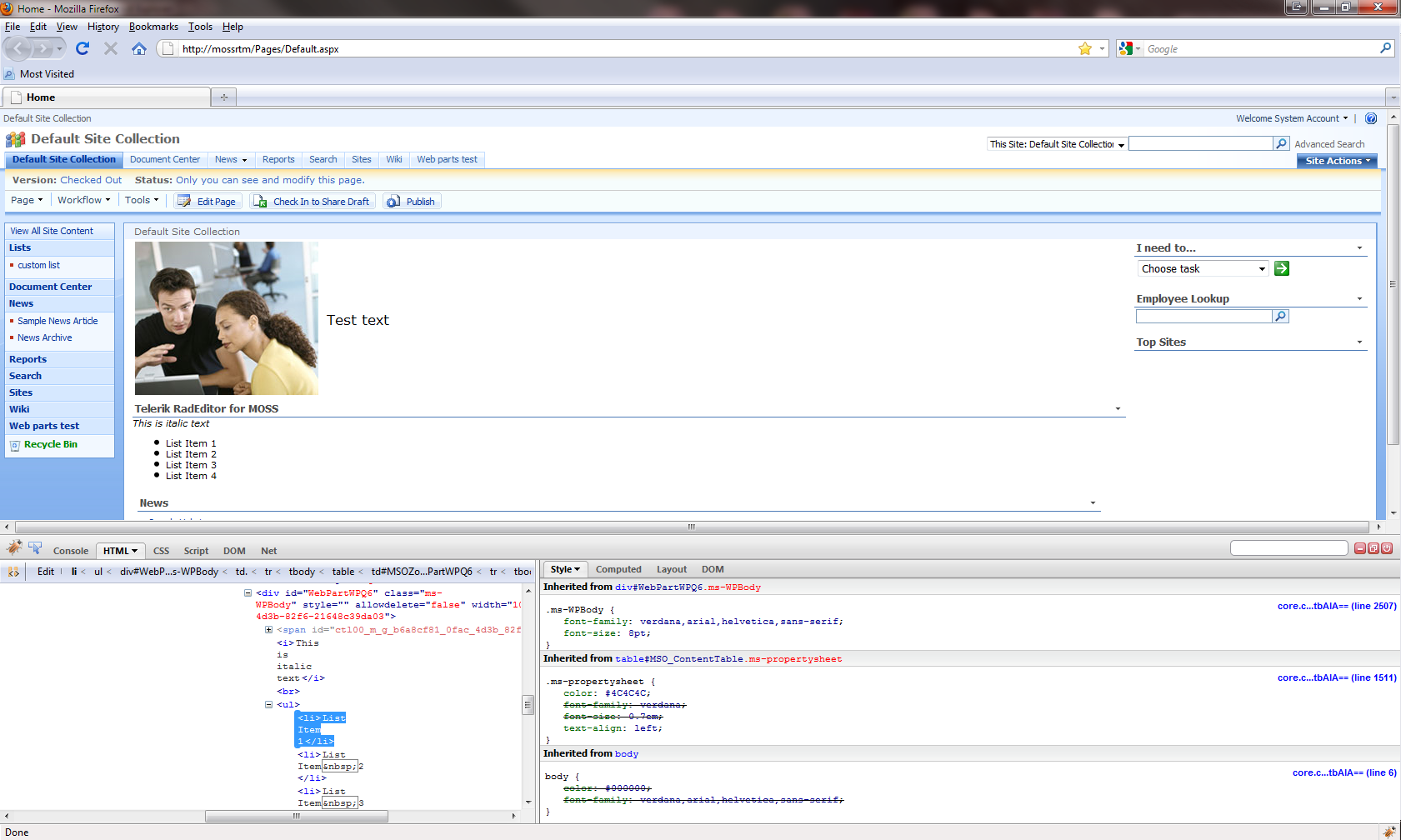The height and width of the screenshot is (840, 1401).
Task: Click the Firefox reload page icon
Action: (x=82, y=48)
